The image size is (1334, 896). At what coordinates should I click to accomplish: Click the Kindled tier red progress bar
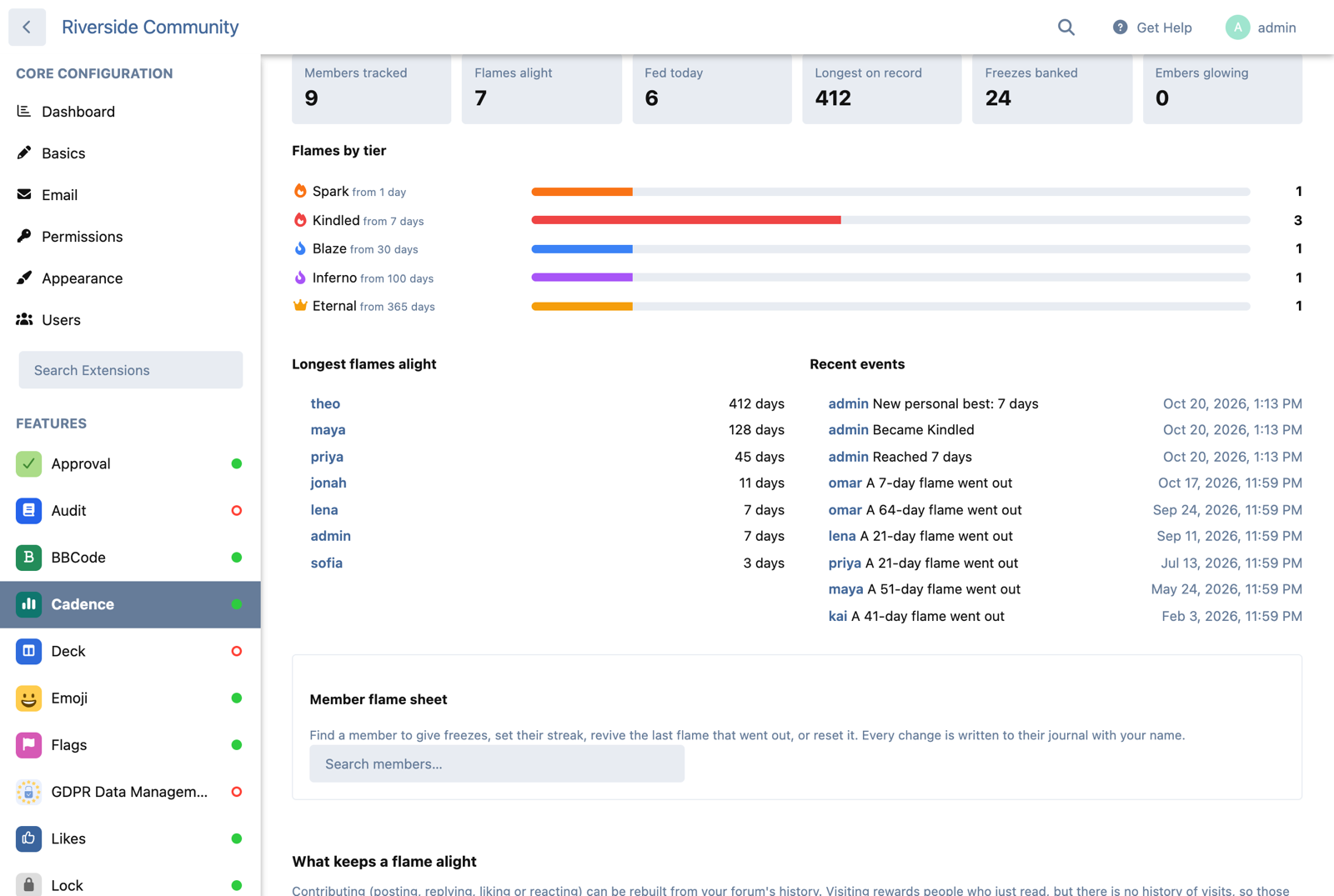click(x=686, y=220)
